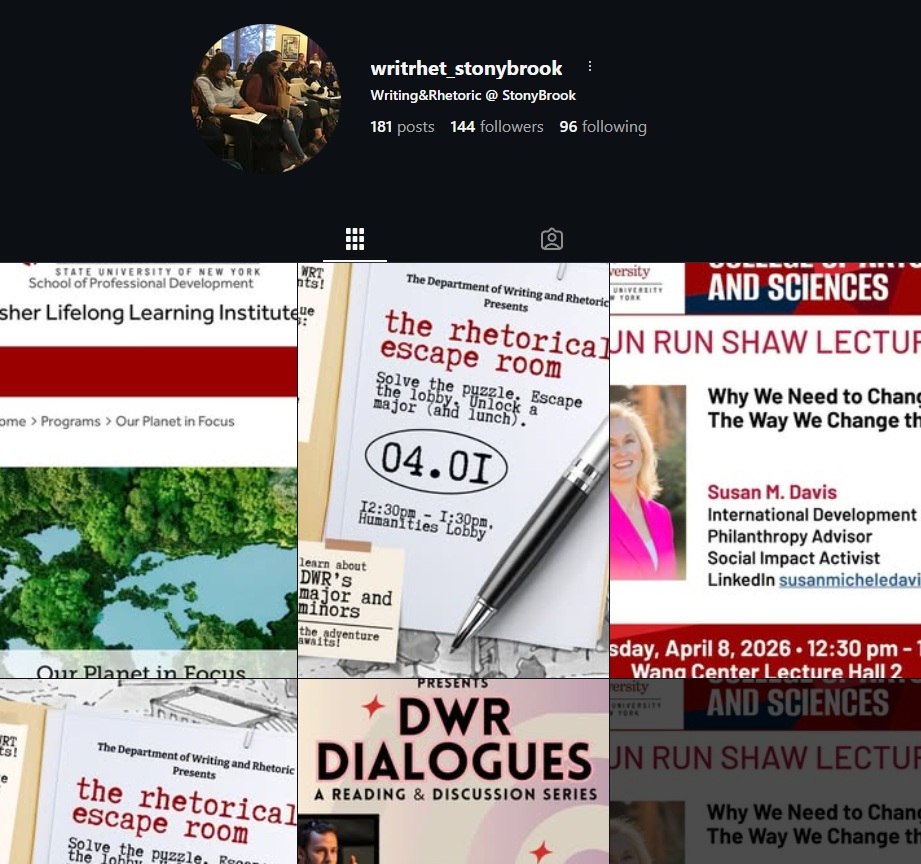This screenshot has width=921, height=864.
Task: Open the three-dot options menu beside username
Action: point(590,67)
